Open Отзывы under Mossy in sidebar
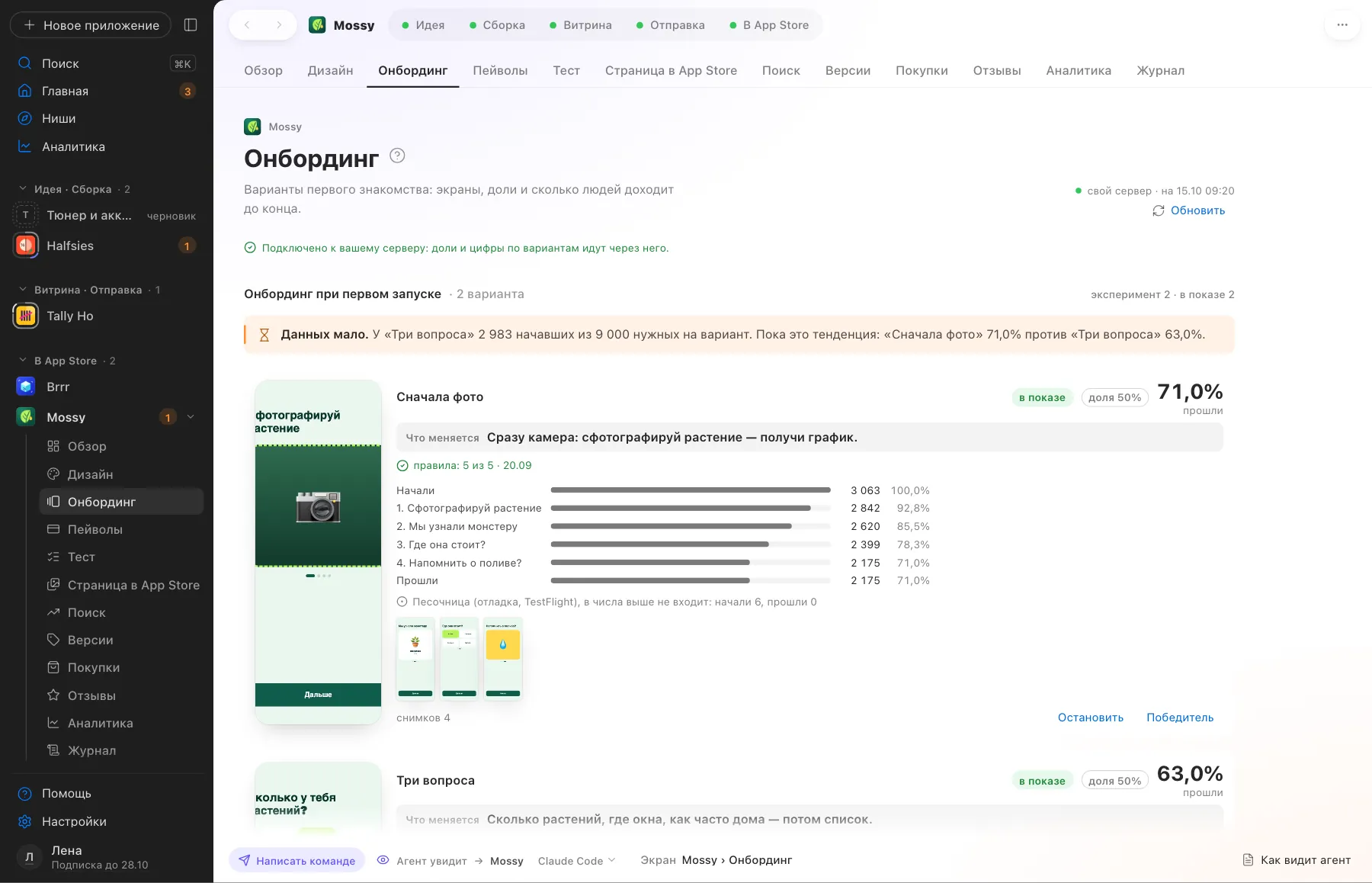Viewport: 1372px width, 883px height. click(x=122, y=695)
